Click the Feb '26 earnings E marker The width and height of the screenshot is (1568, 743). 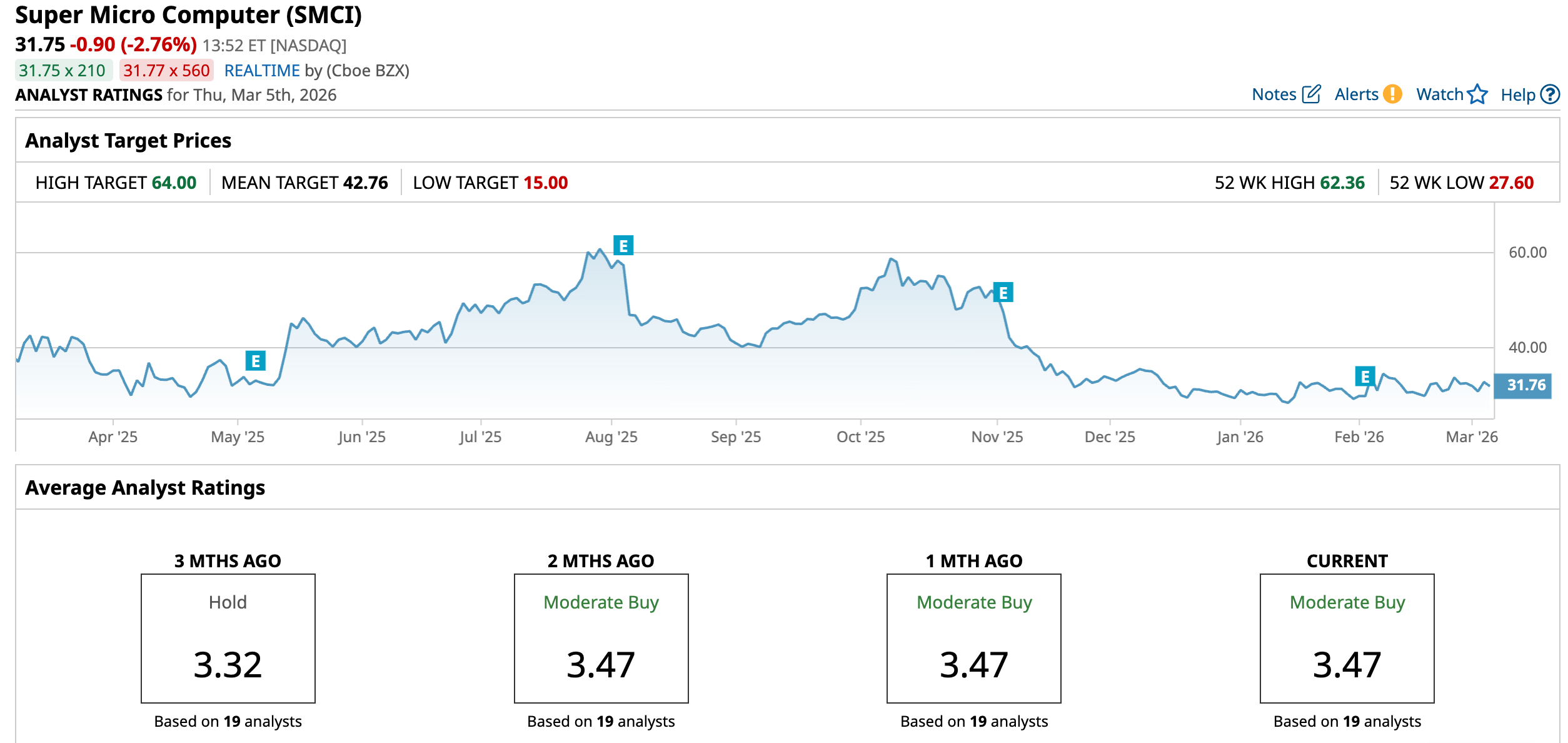coord(1365,377)
